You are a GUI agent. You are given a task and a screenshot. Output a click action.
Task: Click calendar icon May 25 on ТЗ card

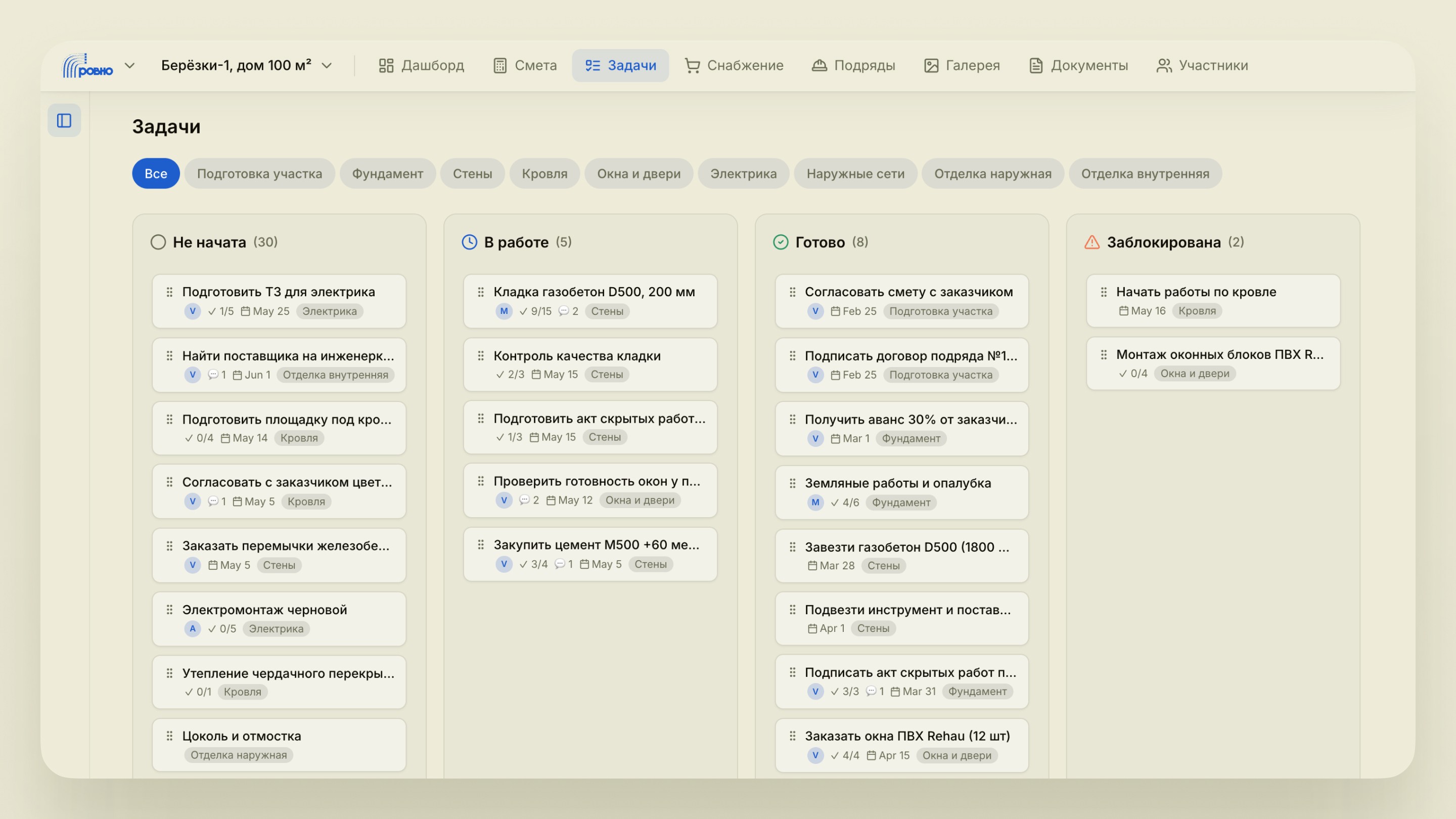[245, 311]
